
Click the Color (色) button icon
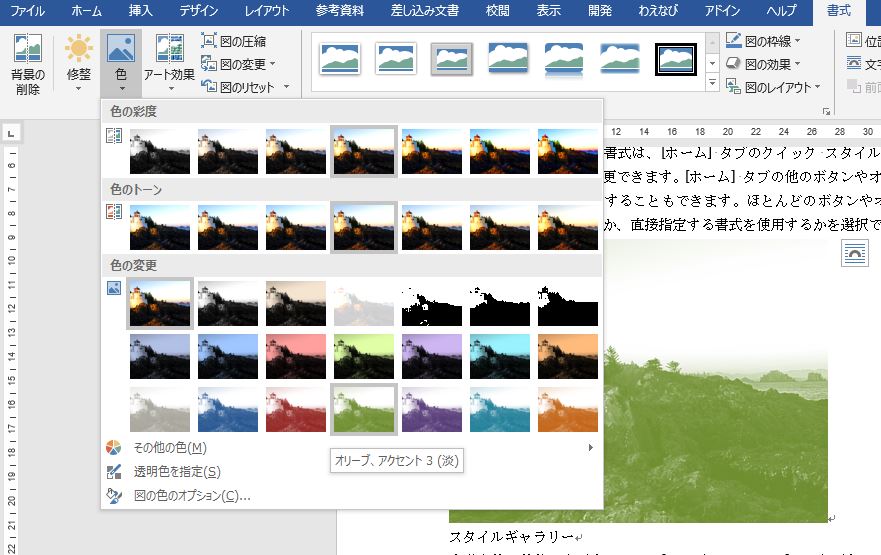point(121,48)
